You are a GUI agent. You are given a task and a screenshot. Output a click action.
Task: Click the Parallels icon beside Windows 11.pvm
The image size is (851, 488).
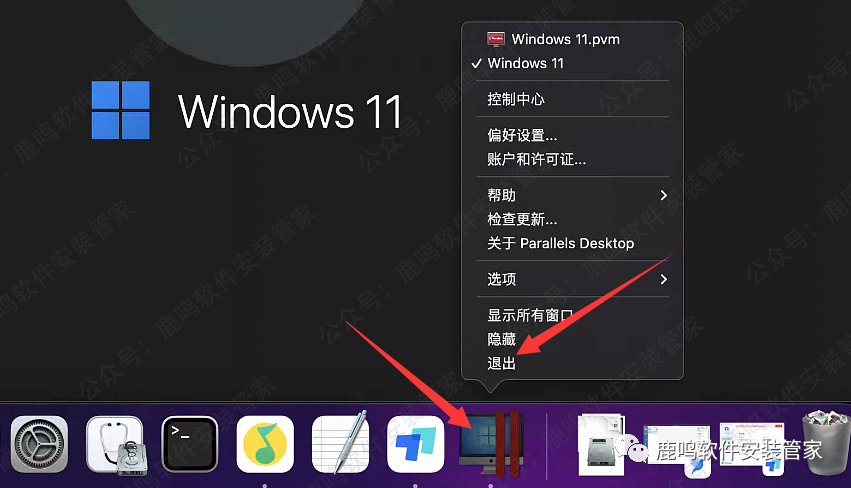pos(496,39)
